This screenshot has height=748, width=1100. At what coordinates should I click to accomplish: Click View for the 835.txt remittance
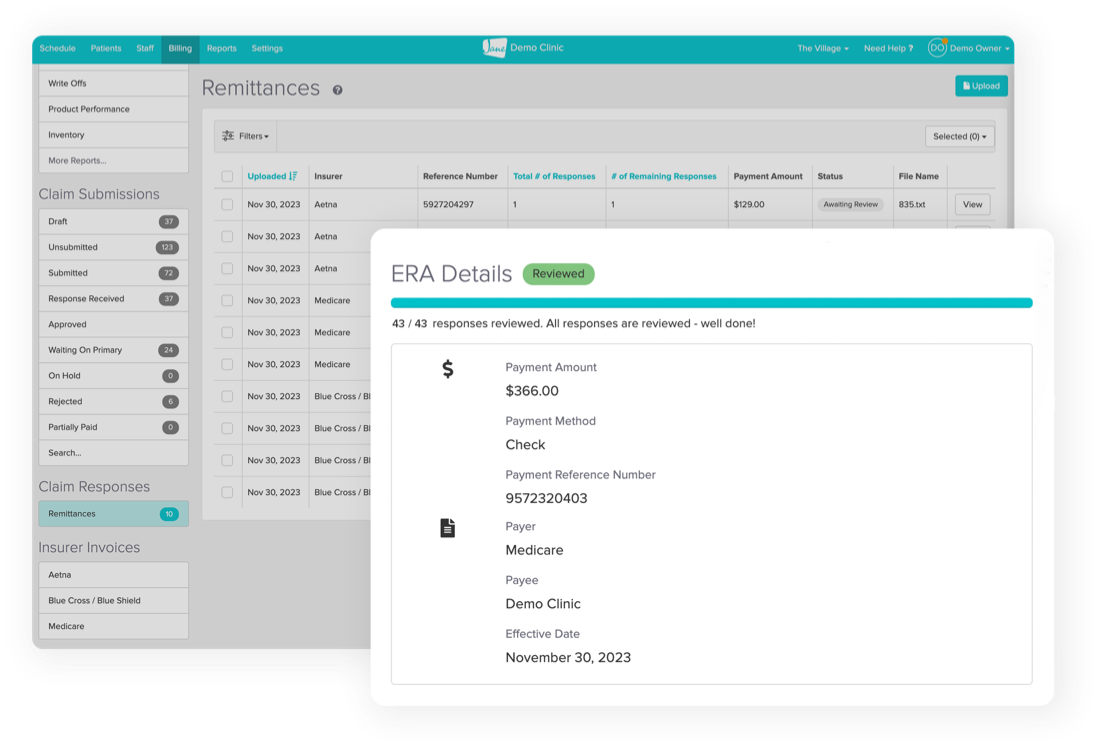pyautogui.click(x=971, y=204)
